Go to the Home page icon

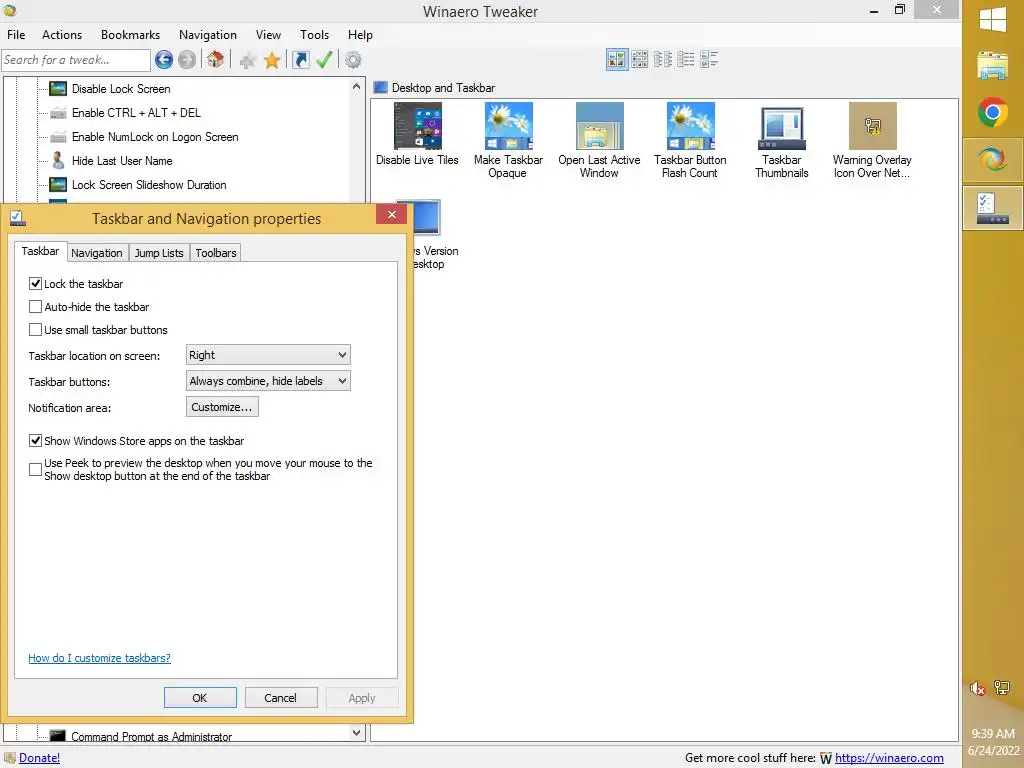pos(216,60)
